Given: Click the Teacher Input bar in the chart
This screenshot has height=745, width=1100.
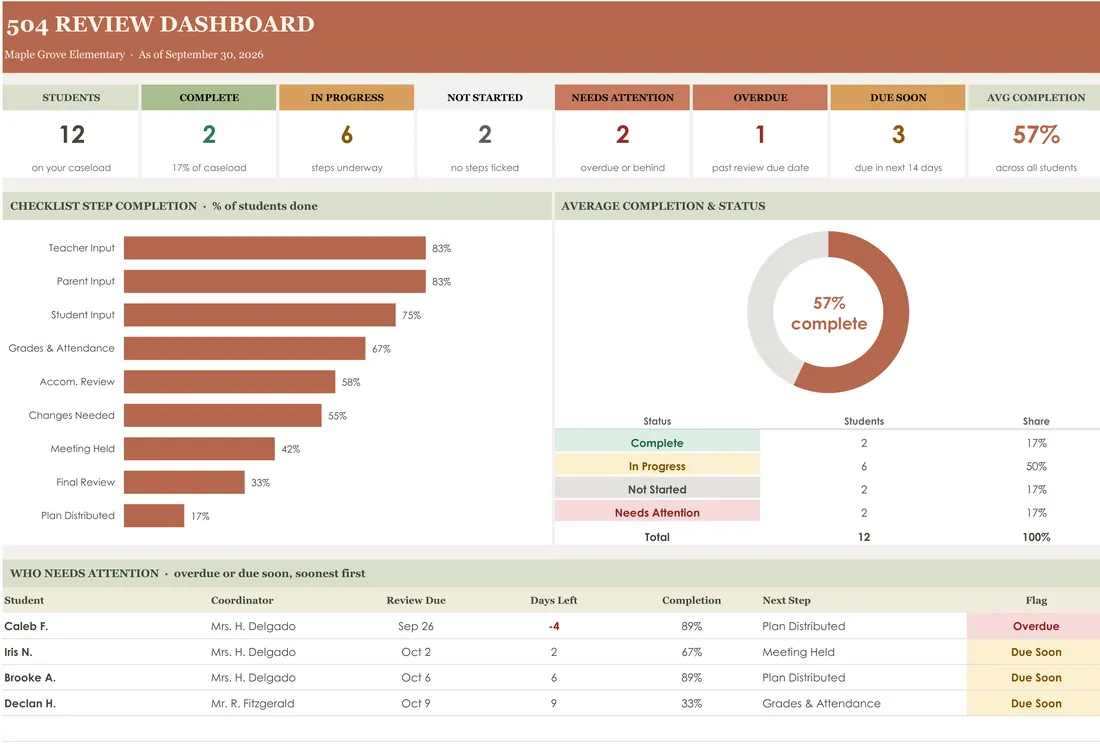Looking at the screenshot, I should 275,248.
